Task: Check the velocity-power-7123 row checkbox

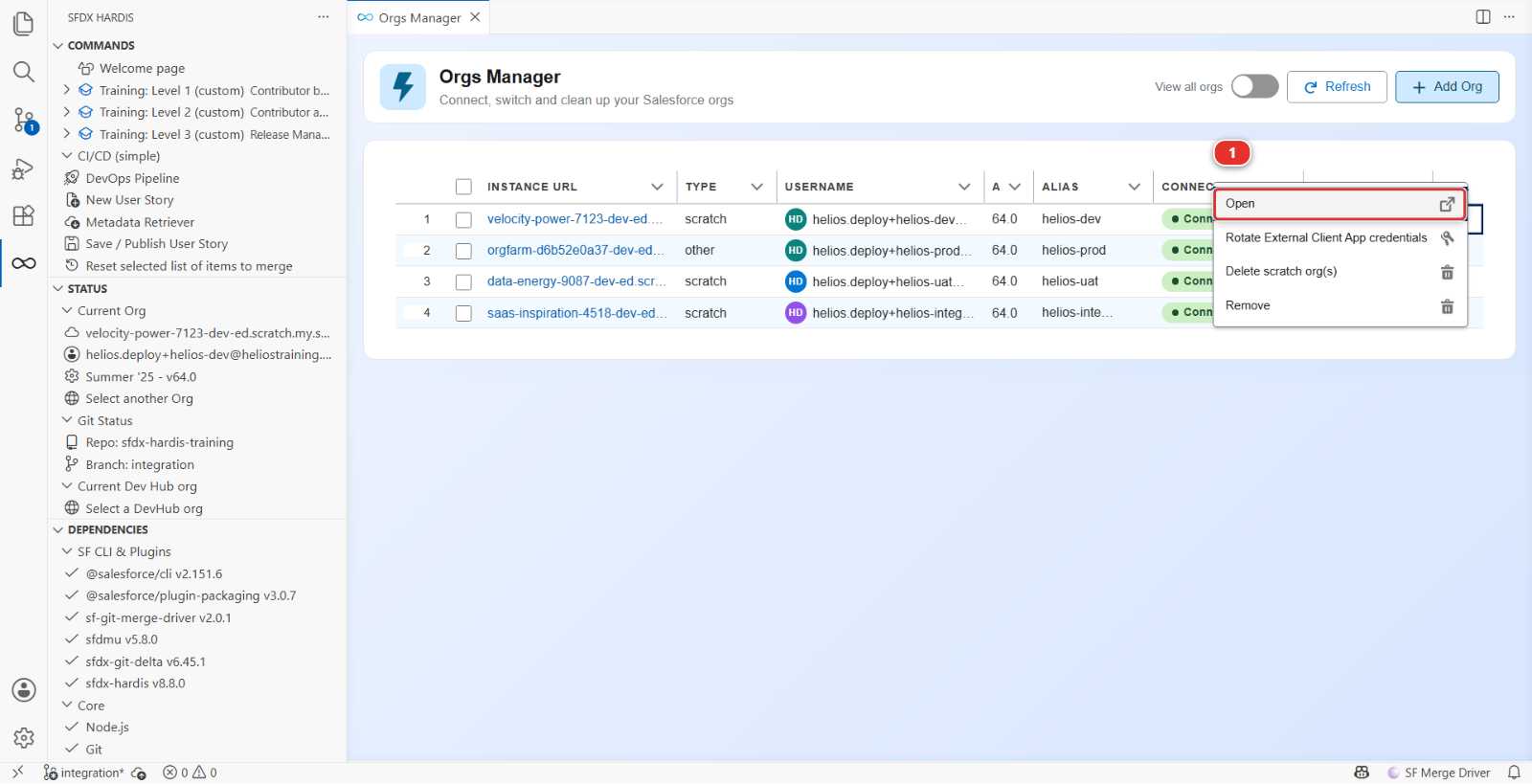Action: [x=463, y=220]
